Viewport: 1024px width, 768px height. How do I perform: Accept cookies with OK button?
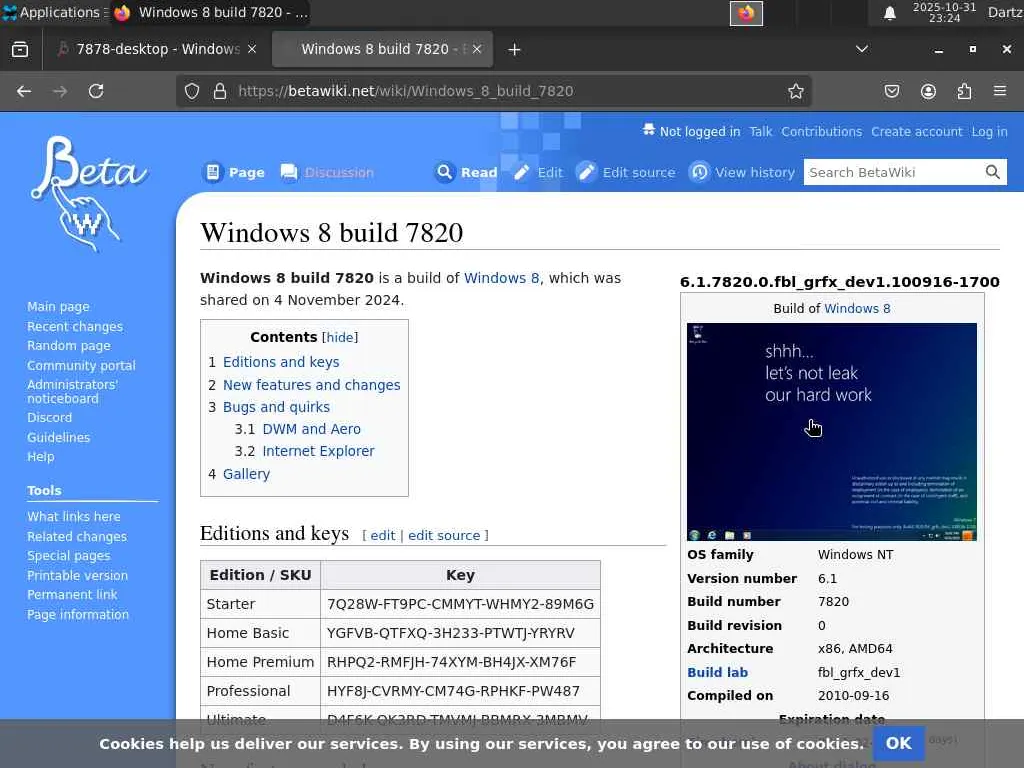[899, 743]
